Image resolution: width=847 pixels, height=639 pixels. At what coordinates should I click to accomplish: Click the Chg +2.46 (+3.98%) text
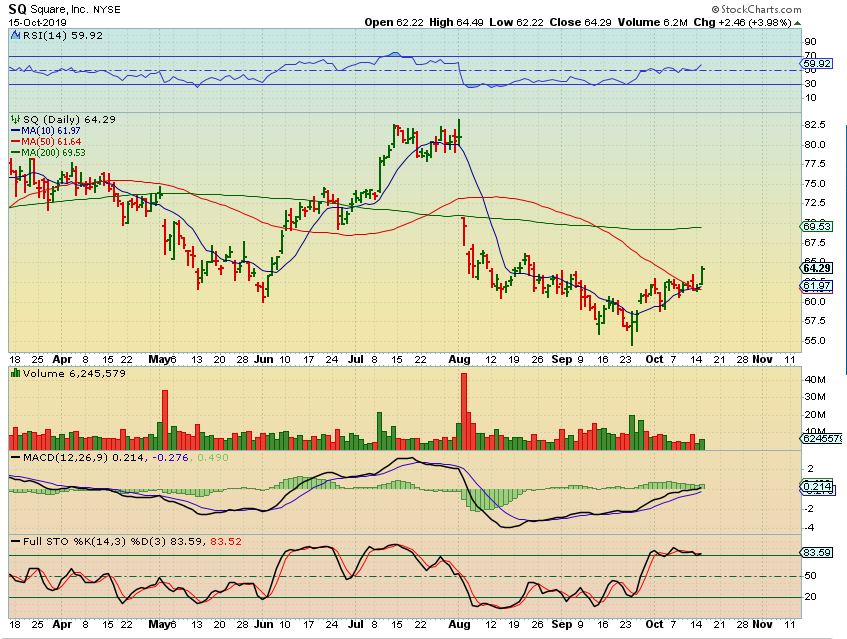coord(743,22)
